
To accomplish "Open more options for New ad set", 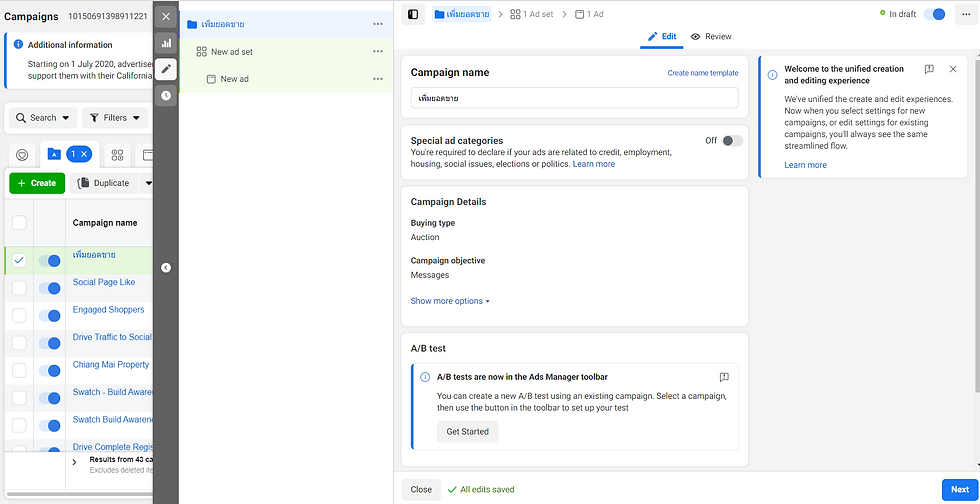I will pos(378,52).
